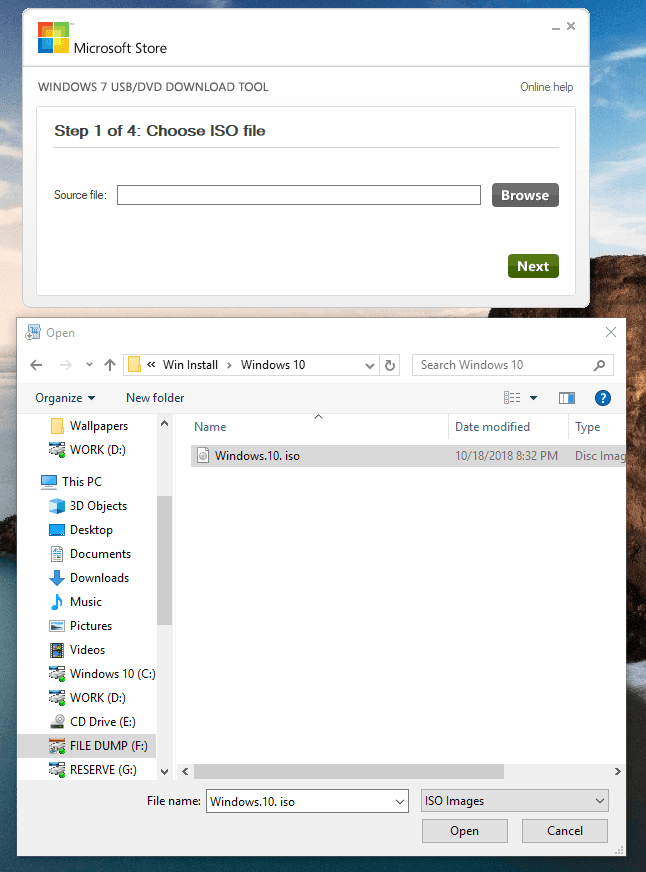This screenshot has height=872, width=646.
Task: Click date 10/18/2018 8:32 PM
Action: point(506,456)
